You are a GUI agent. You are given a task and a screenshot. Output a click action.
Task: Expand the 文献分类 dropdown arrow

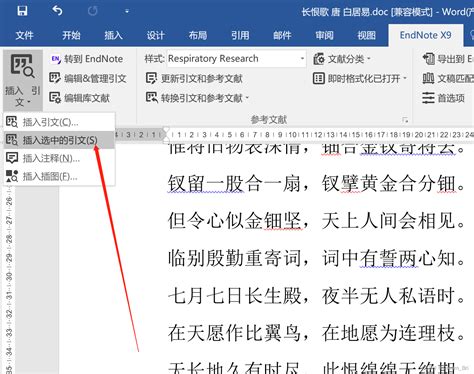point(369,59)
